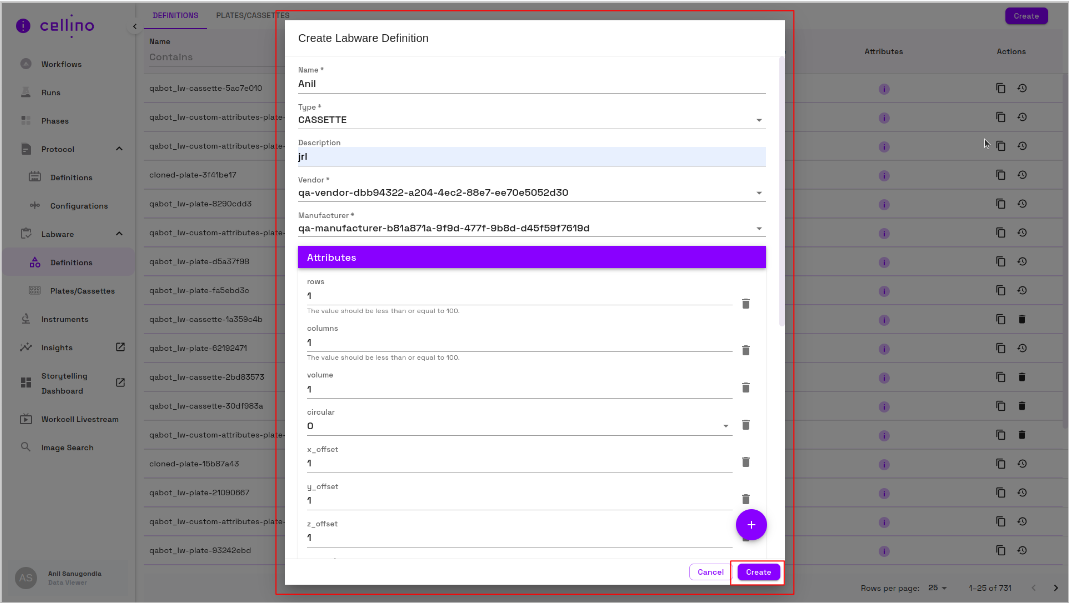Click the Attributes info icon on first row
This screenshot has width=1069, height=603.
click(883, 88)
